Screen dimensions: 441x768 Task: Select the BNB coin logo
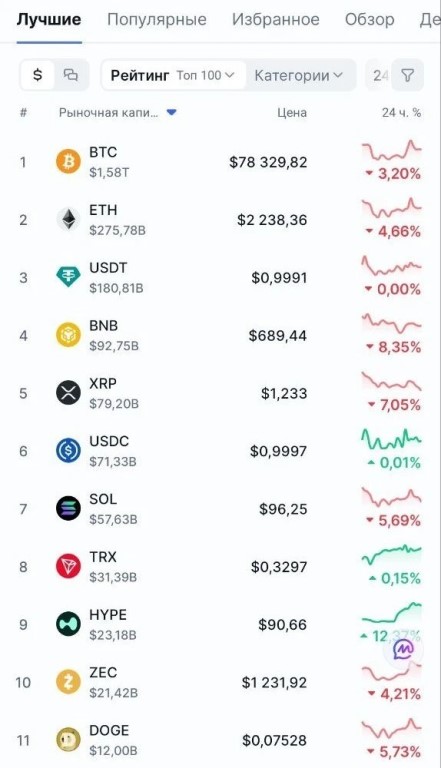68,336
